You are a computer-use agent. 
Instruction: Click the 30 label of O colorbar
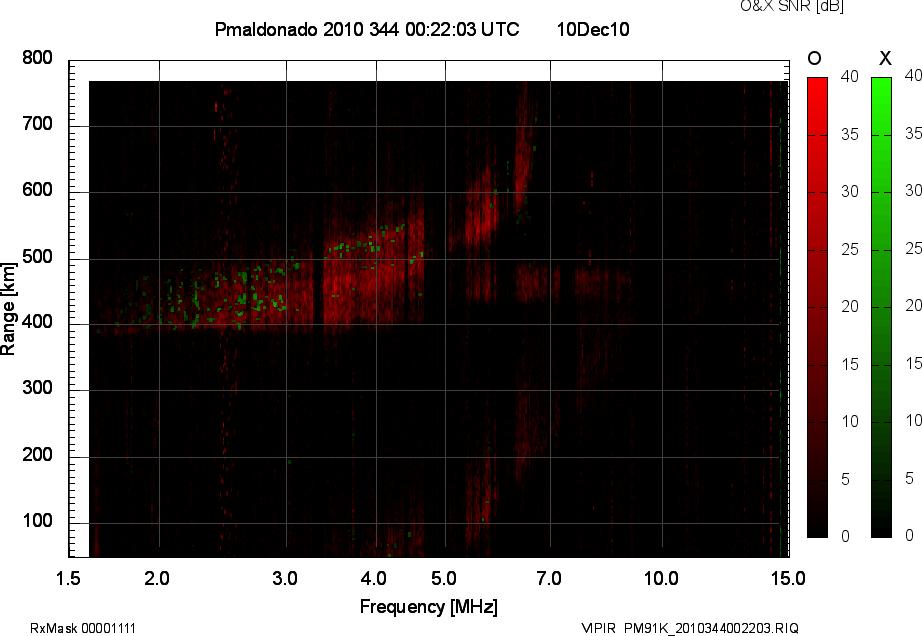[x=850, y=192]
